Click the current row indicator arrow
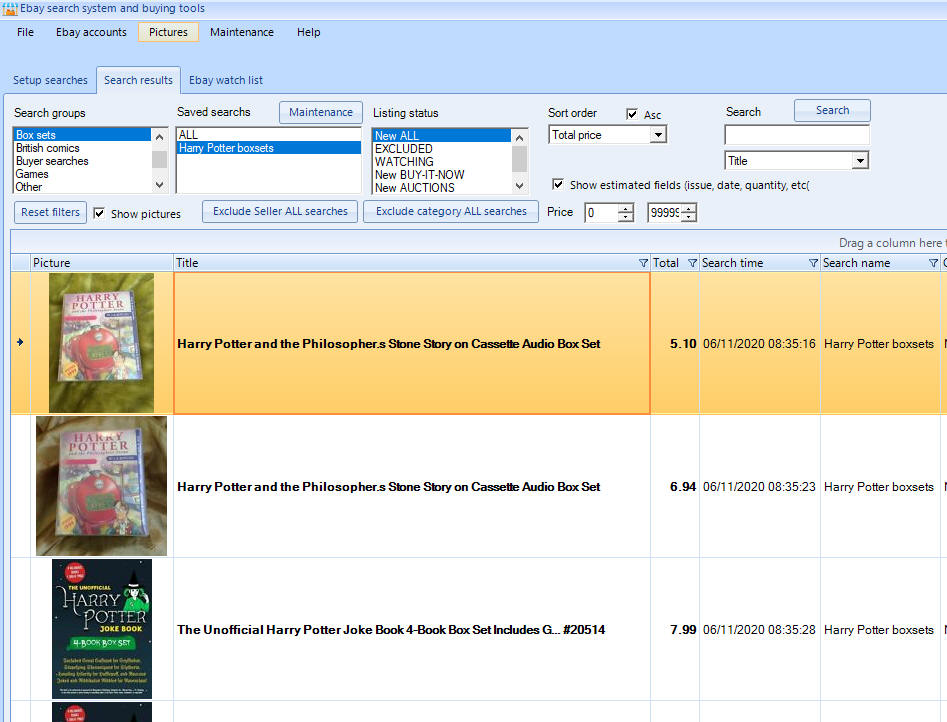This screenshot has width=947, height=722. 20,342
